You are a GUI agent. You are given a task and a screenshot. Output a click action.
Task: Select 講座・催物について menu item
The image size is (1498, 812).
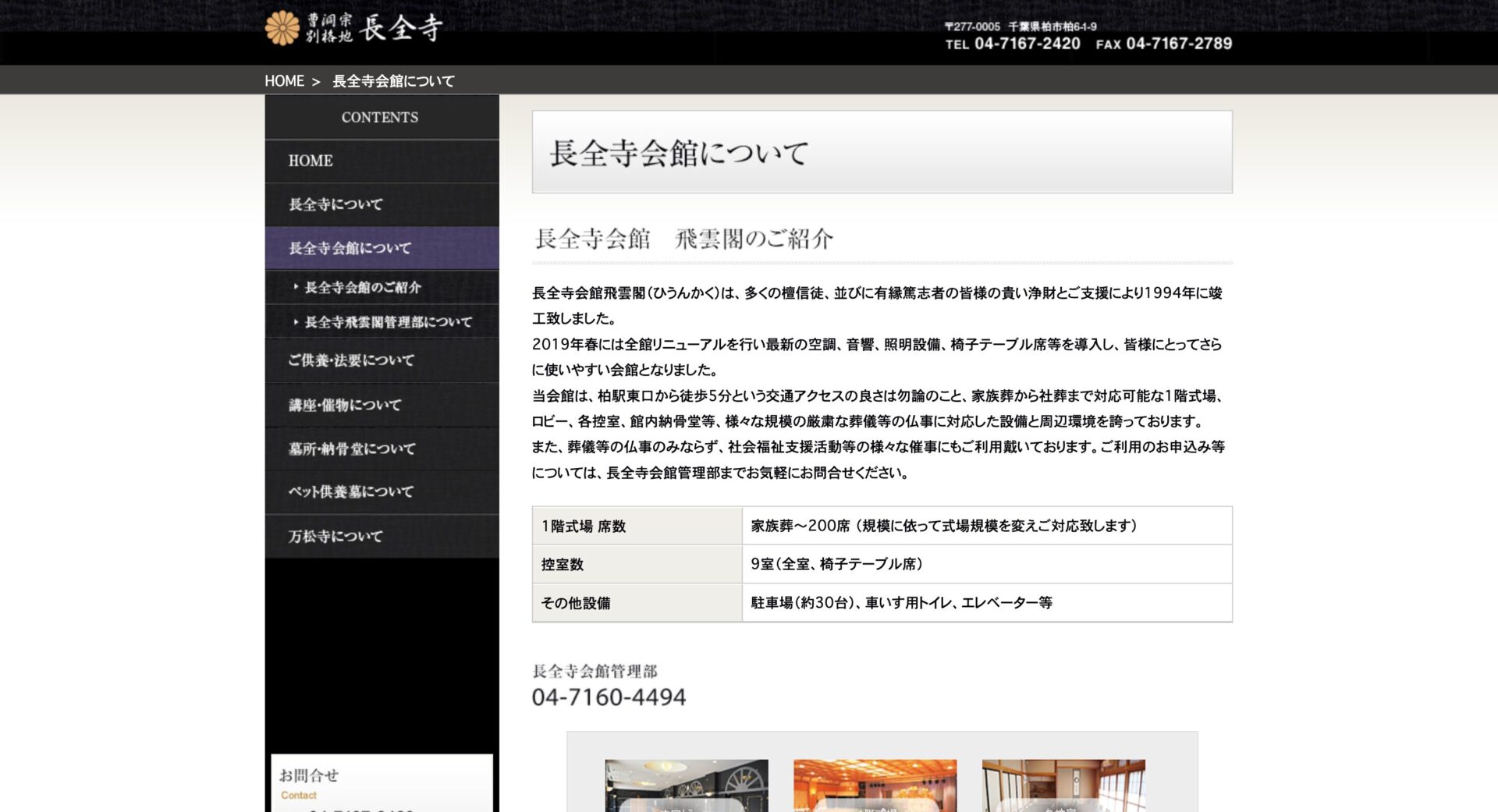tap(382, 405)
